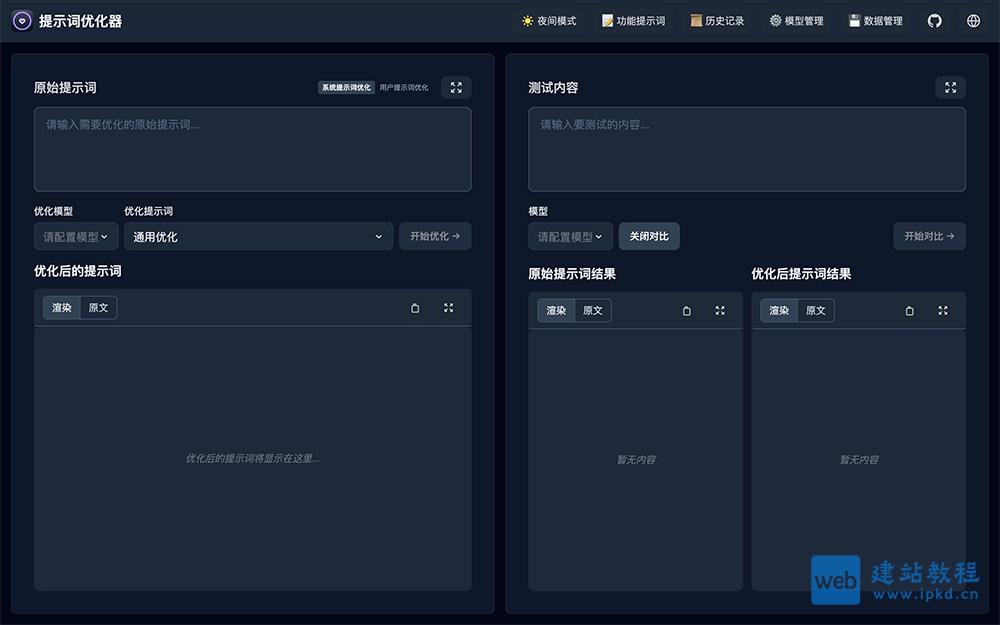Image resolution: width=1000 pixels, height=625 pixels.
Task: Select 用户提示词优化 mode
Action: coord(404,87)
